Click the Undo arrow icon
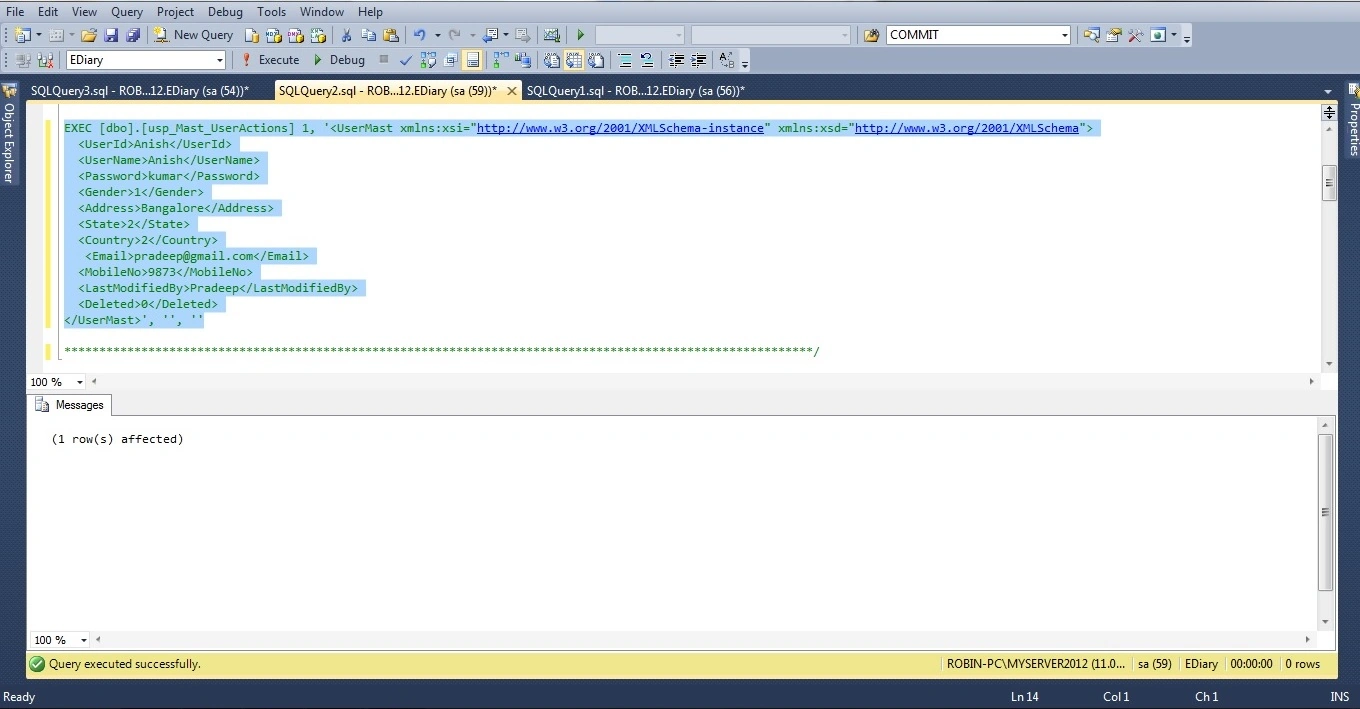Screen dimensions: 1360x709 pos(420,35)
